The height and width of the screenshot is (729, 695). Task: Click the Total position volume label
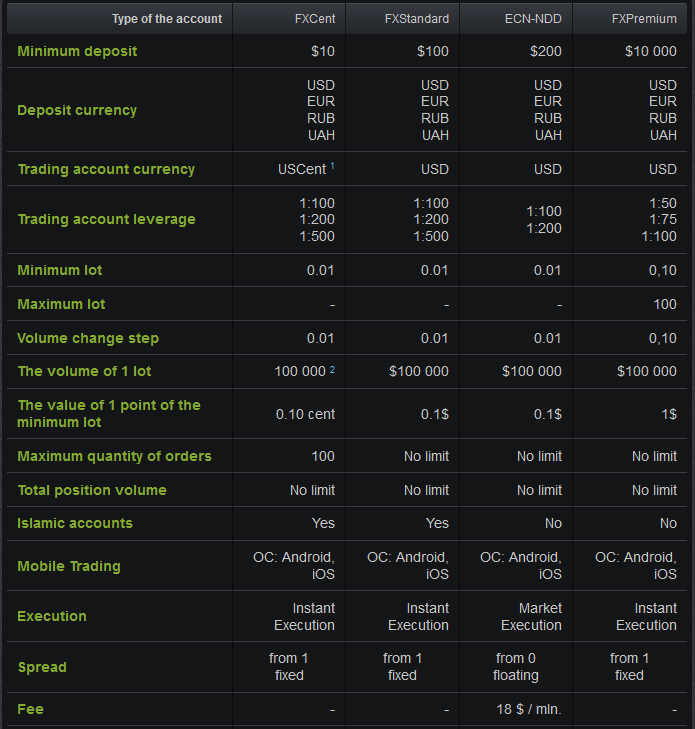point(92,490)
